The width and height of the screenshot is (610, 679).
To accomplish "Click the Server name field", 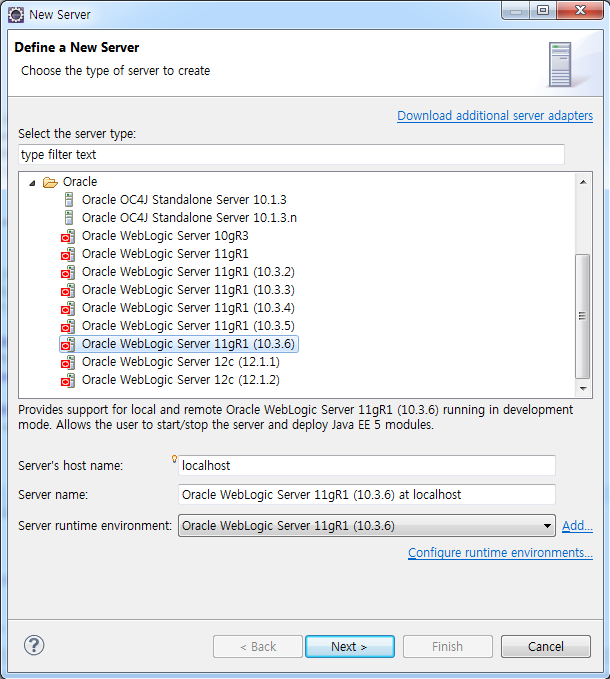I will (367, 495).
